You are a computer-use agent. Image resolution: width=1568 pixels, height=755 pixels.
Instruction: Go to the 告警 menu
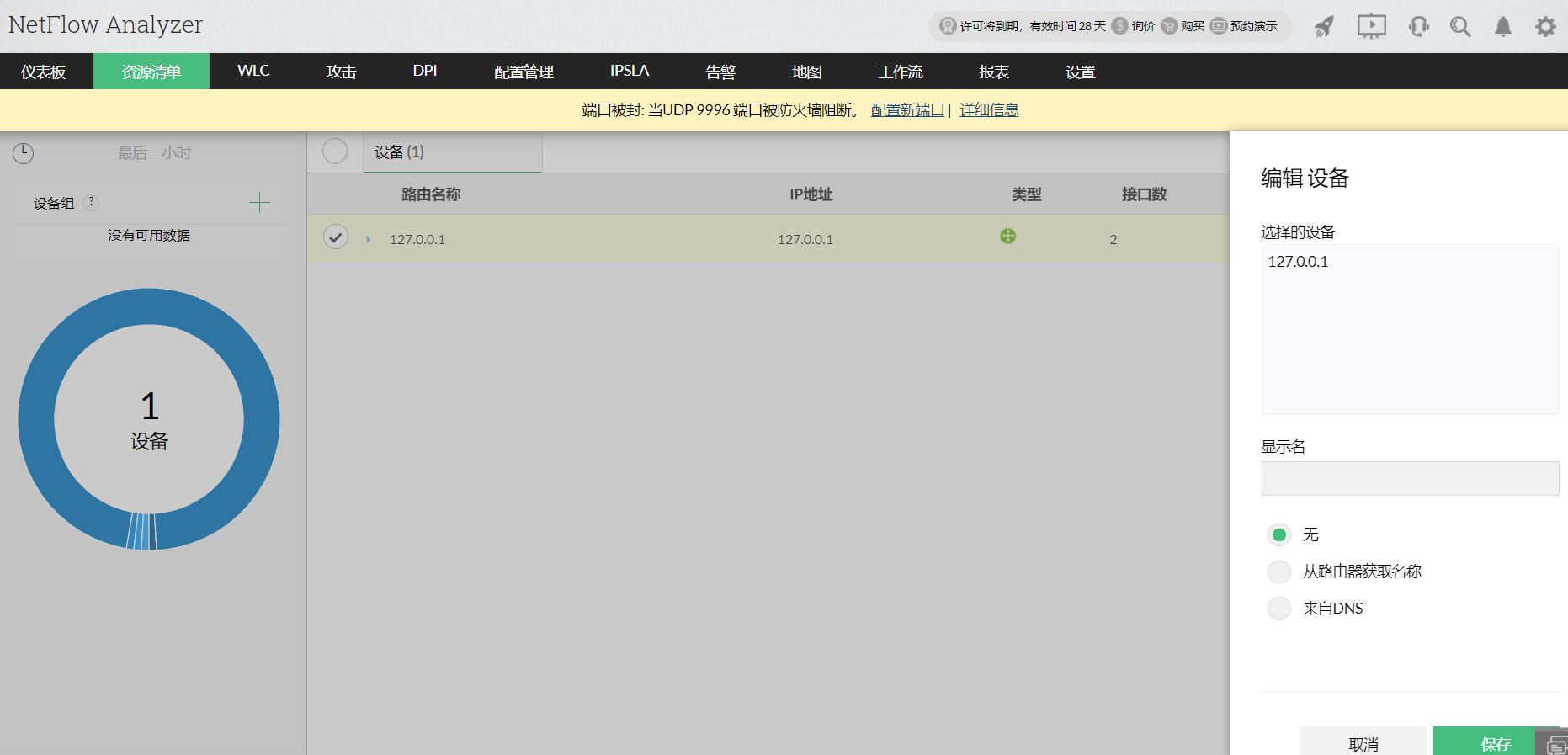pyautogui.click(x=720, y=72)
